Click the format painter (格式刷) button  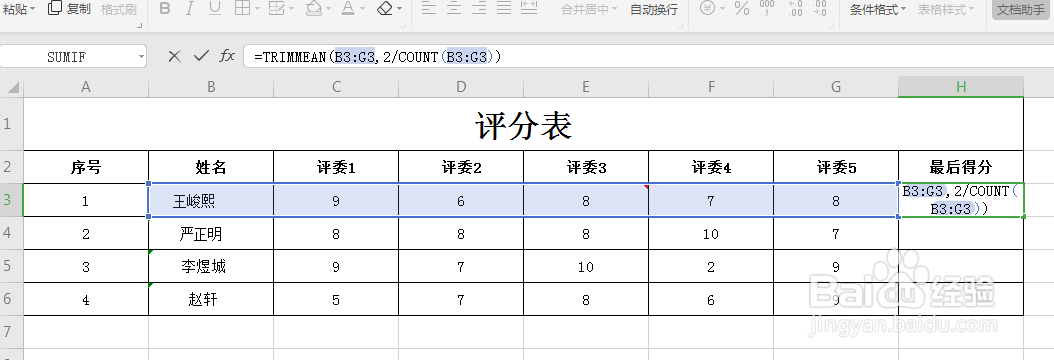point(119,9)
